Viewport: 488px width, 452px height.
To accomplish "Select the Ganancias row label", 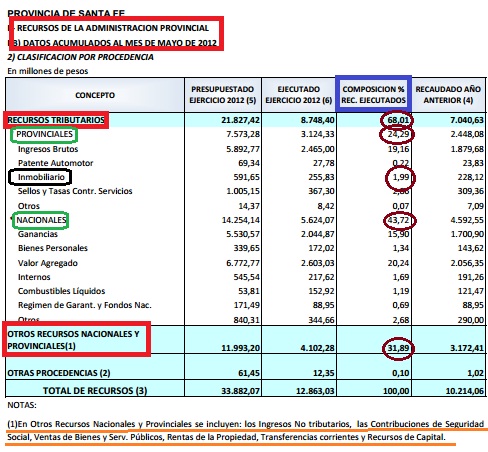I will (38, 234).
